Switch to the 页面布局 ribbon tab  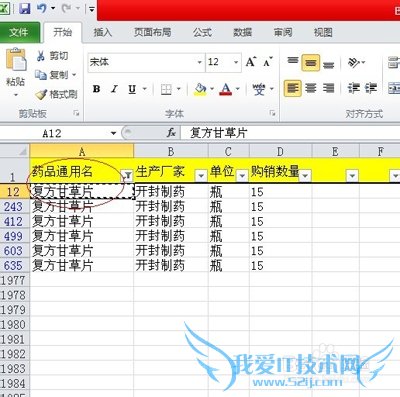[153, 32]
